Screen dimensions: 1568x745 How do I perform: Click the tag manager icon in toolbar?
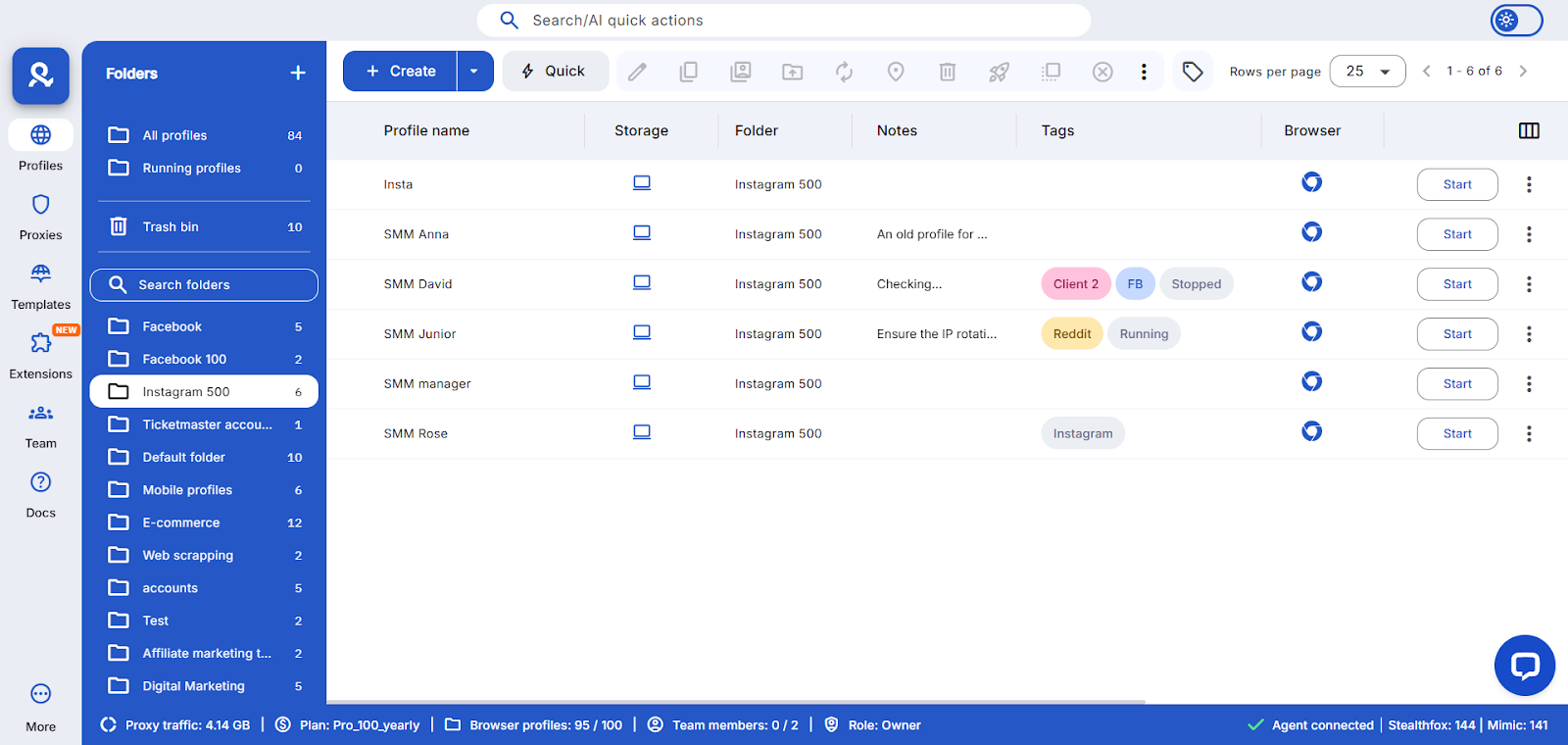[x=1192, y=72]
